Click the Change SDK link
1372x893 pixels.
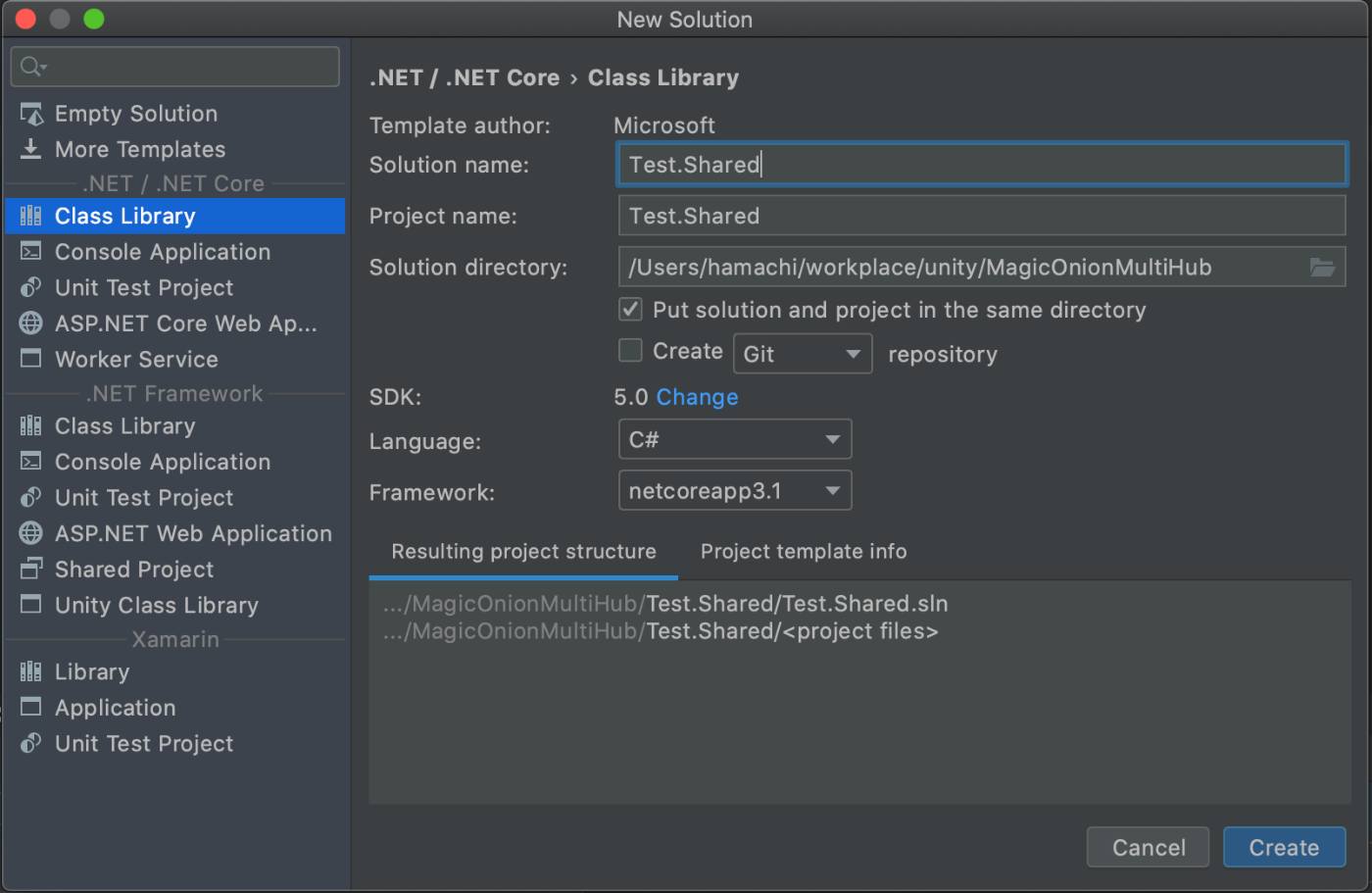697,397
